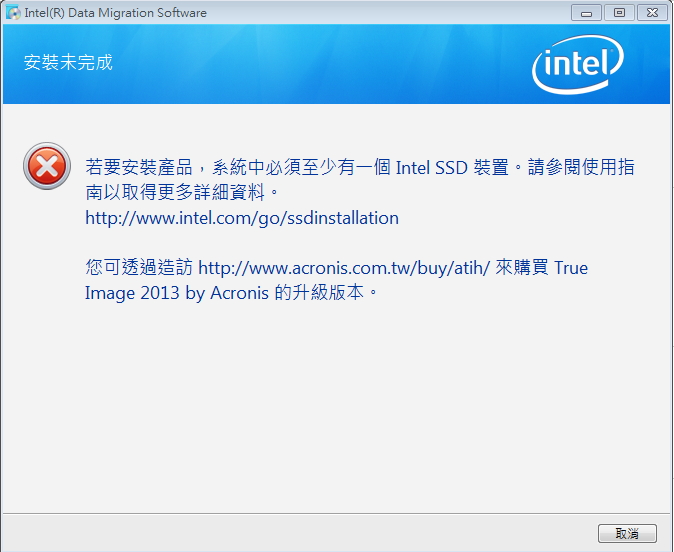This screenshot has width=674, height=552.
Task: Open the intel.com ssdinstallation link
Action: tap(242, 218)
